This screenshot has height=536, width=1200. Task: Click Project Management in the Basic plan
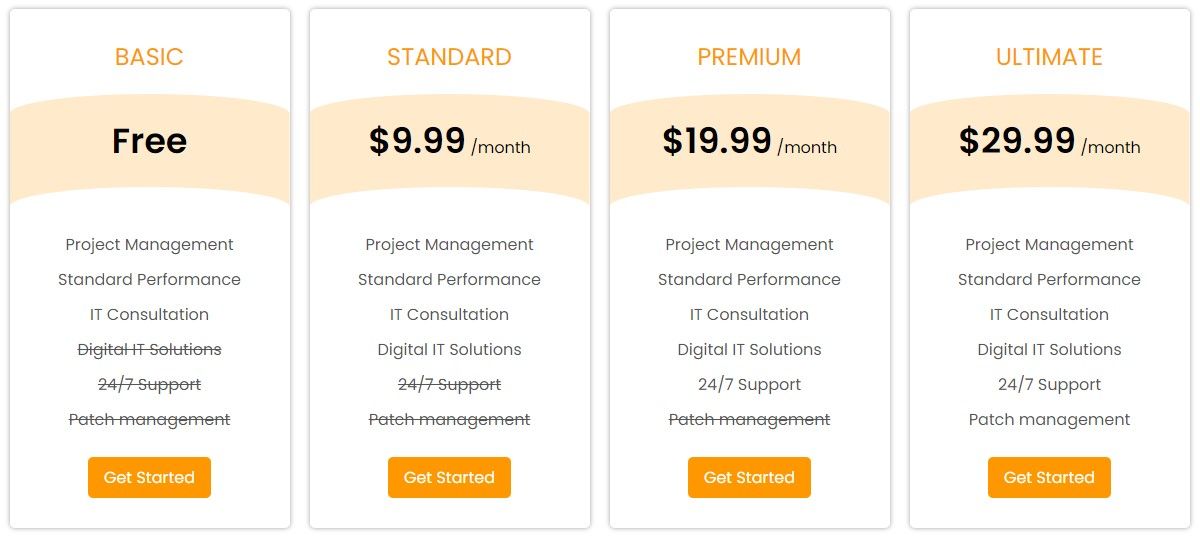pos(149,244)
